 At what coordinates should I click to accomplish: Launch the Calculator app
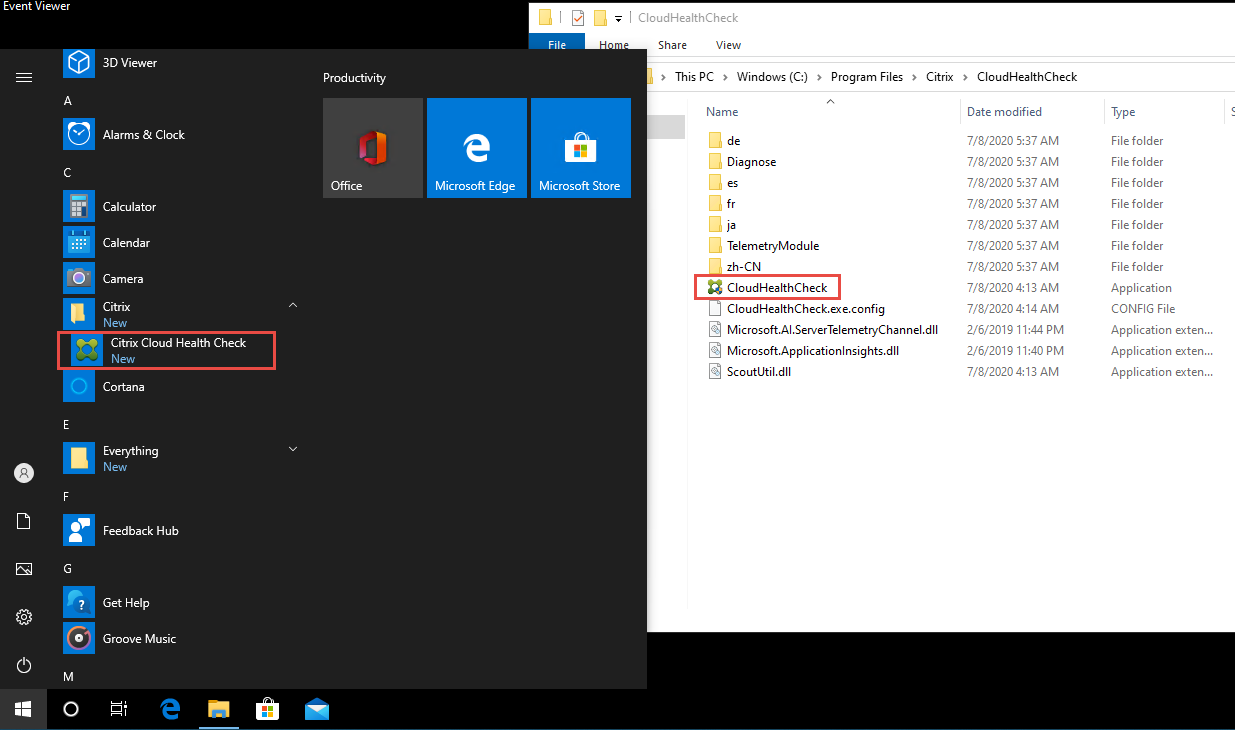129,207
